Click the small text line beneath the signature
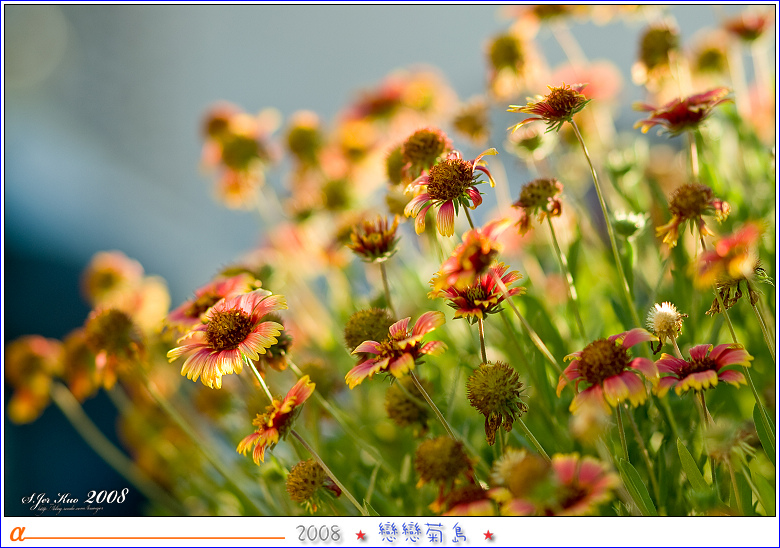Viewport: 780px width, 548px height. (x=68, y=508)
